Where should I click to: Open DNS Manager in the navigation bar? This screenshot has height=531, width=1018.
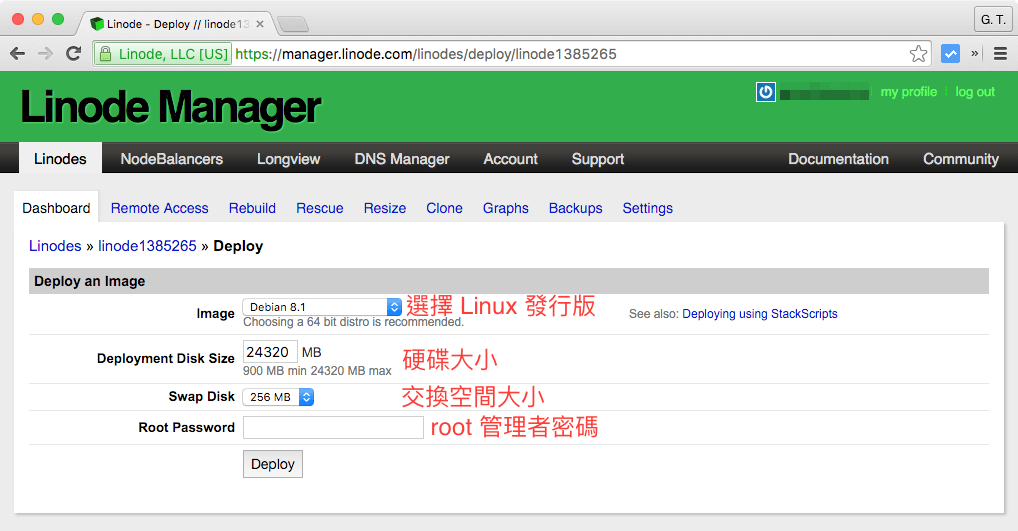point(402,159)
